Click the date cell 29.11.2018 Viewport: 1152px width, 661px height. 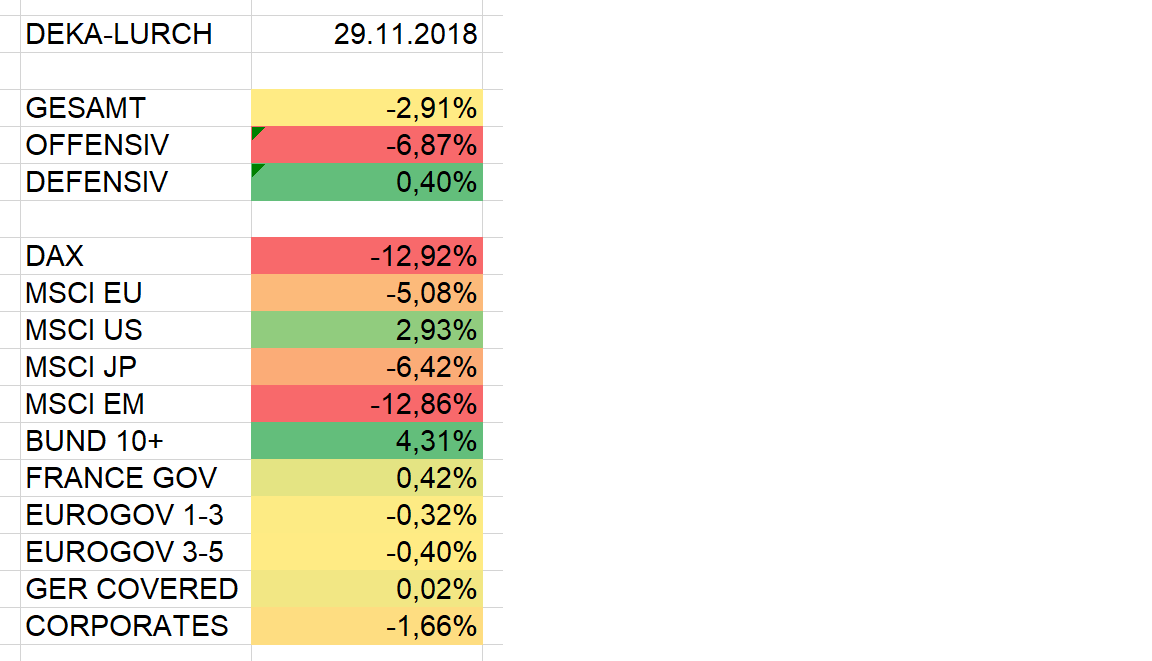[x=366, y=34]
